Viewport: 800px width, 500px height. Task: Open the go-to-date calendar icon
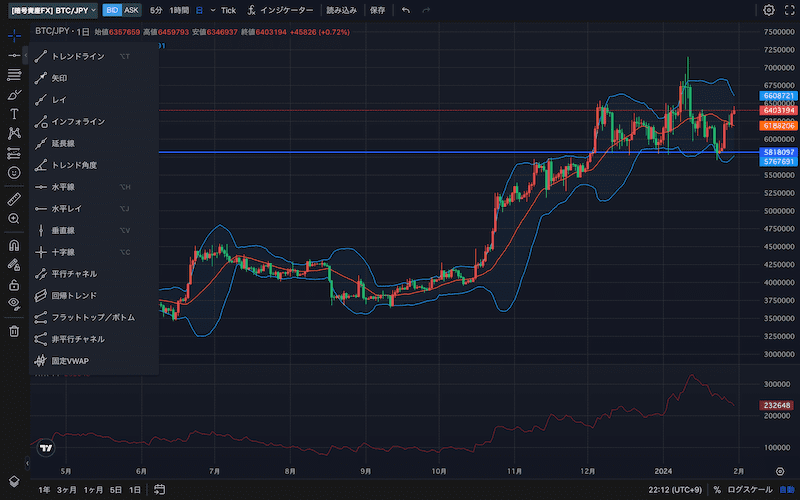(160, 489)
